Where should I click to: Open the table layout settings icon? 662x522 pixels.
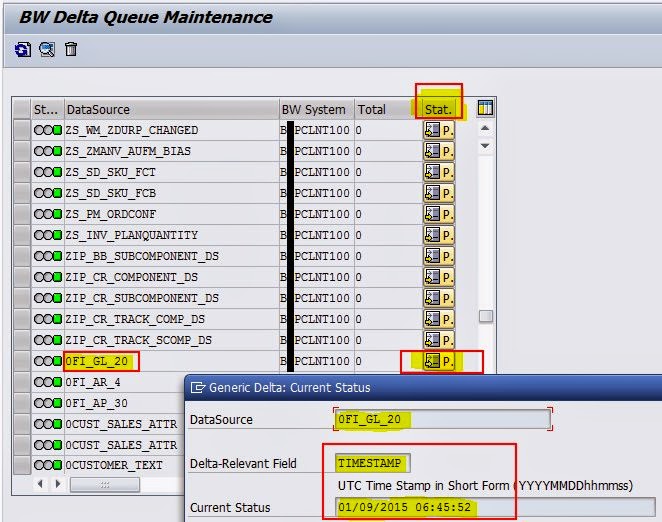(485, 108)
